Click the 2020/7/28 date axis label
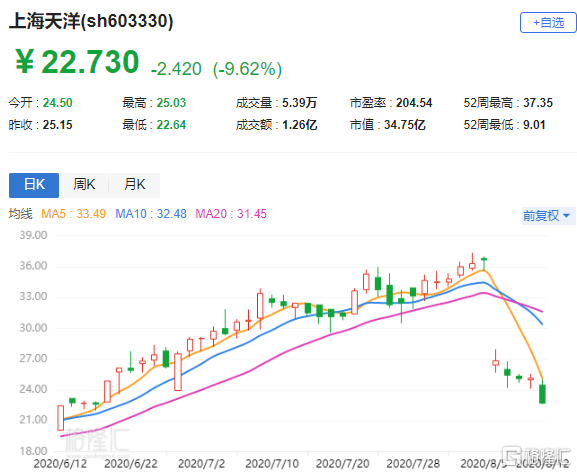The width and height of the screenshot is (577, 473). click(413, 464)
